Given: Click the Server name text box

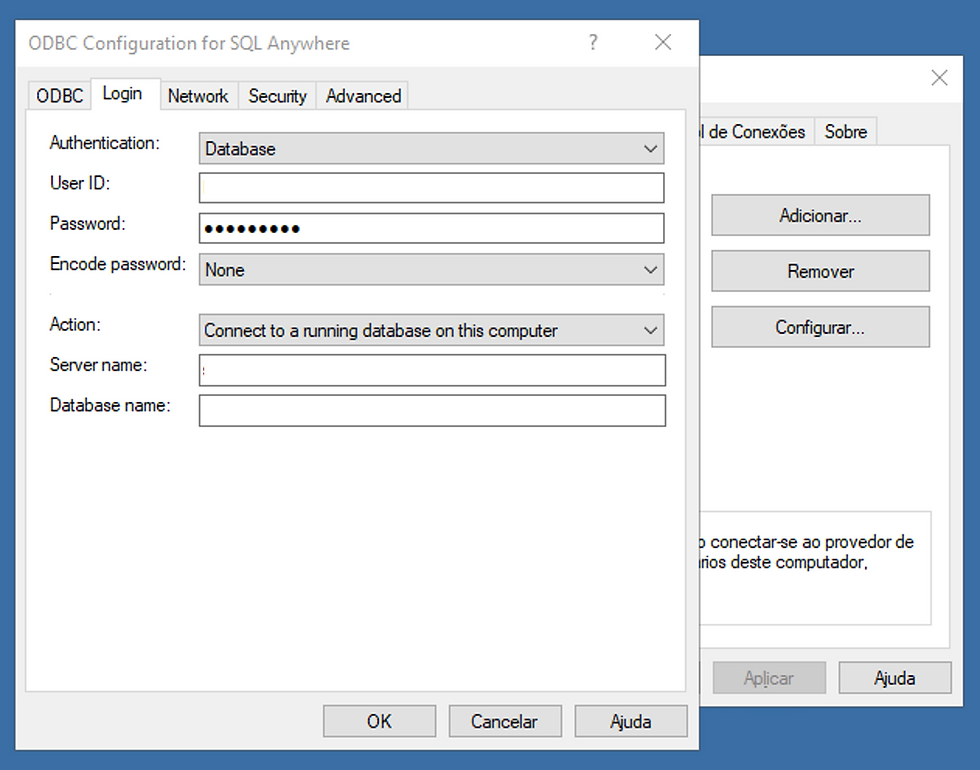Looking at the screenshot, I should 432,370.
